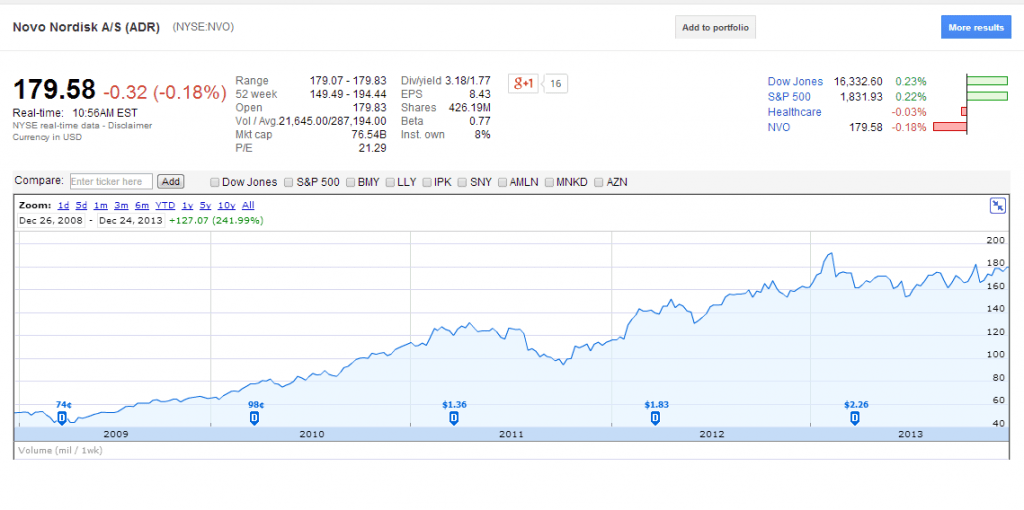
Task: Zoom the chart to 1m
Action: click(x=101, y=205)
